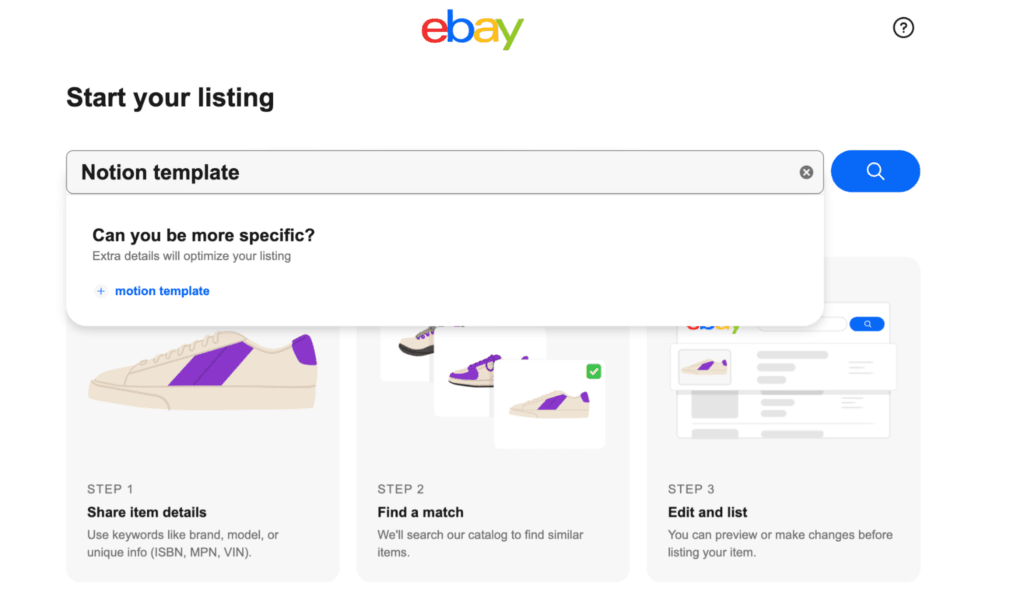
Task: Select the 'motion template' suggestion
Action: [161, 291]
